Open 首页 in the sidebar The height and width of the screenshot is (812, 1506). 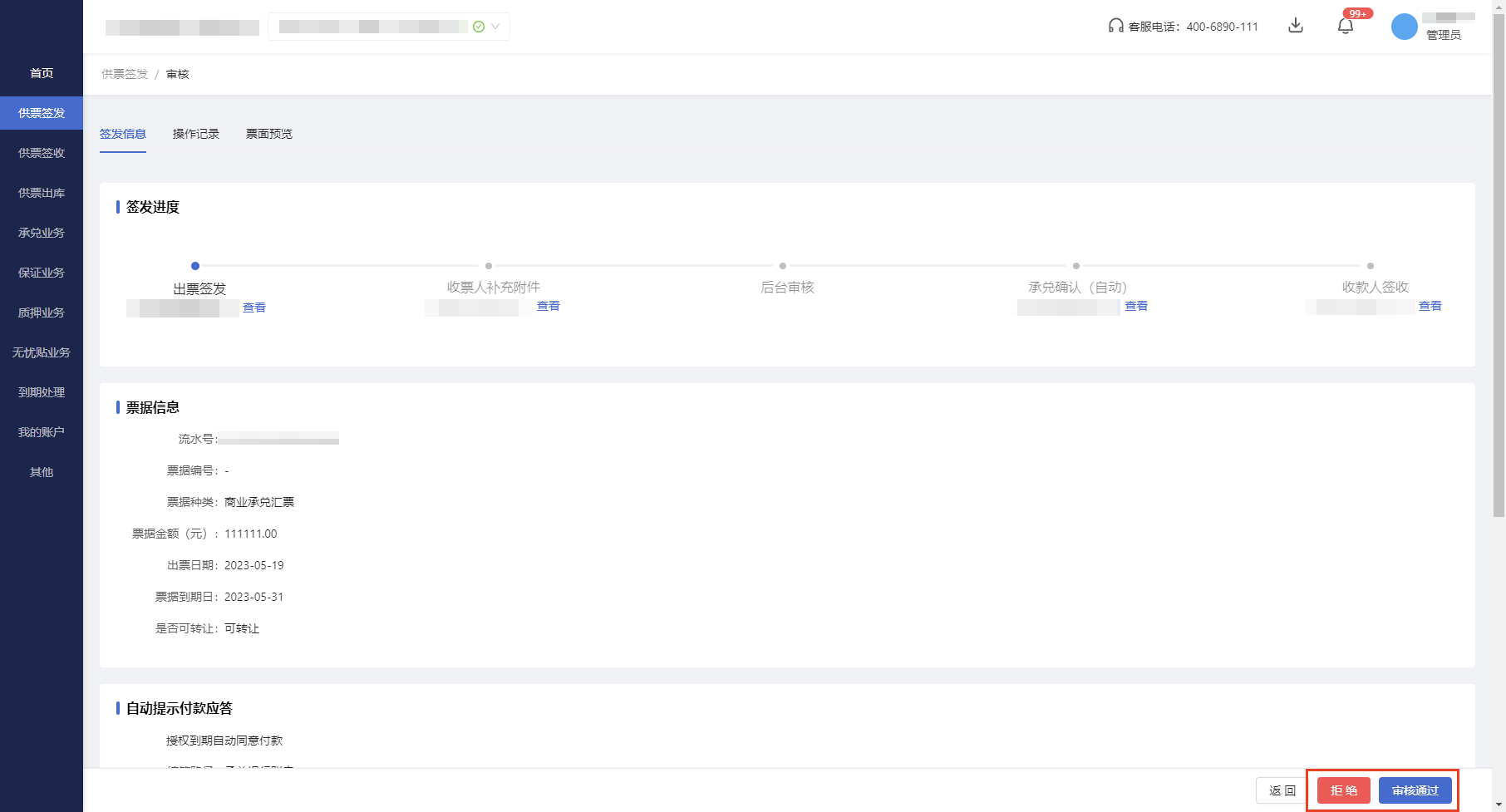(x=42, y=73)
